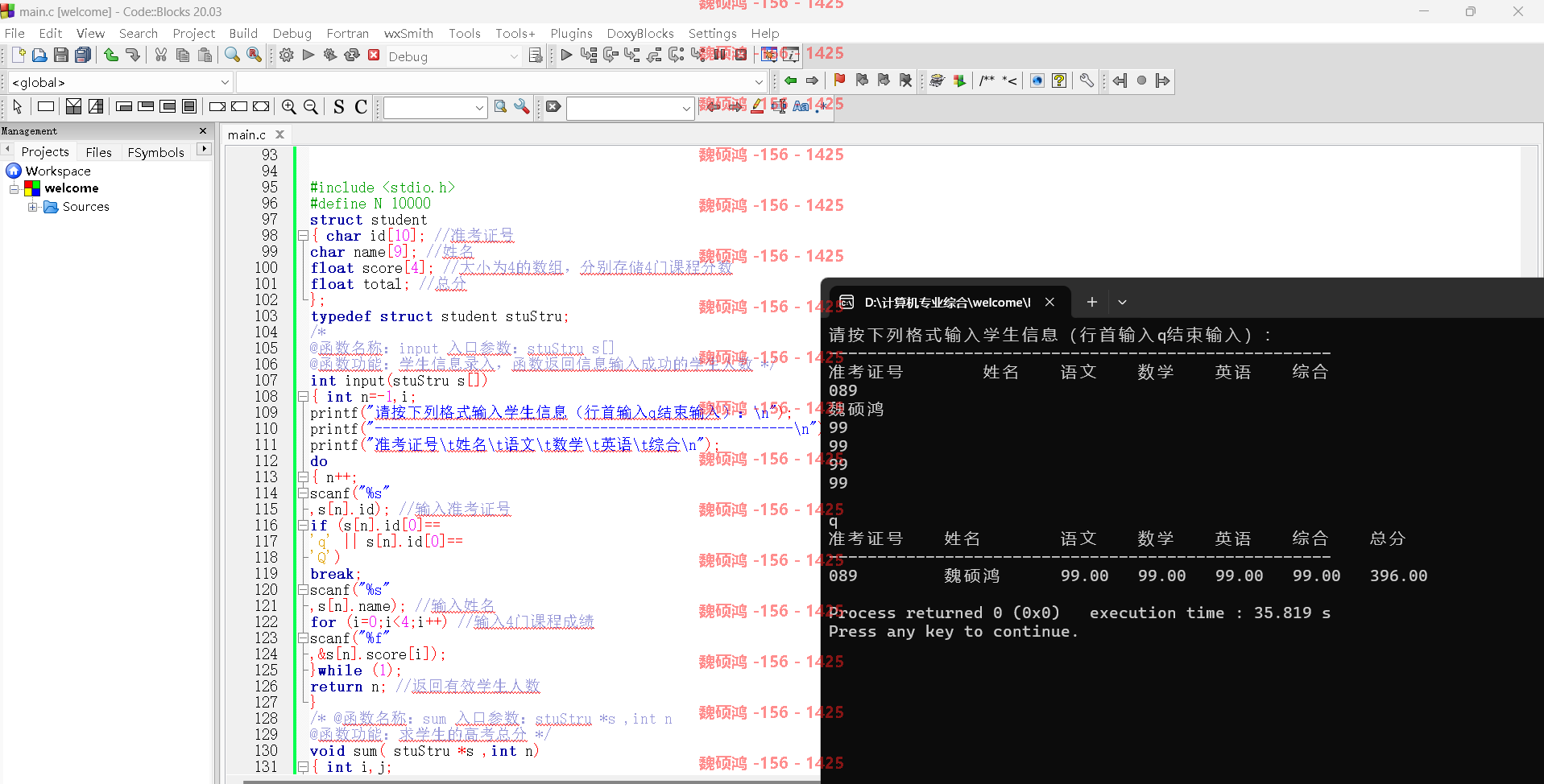Save the current file main.c

point(61,55)
